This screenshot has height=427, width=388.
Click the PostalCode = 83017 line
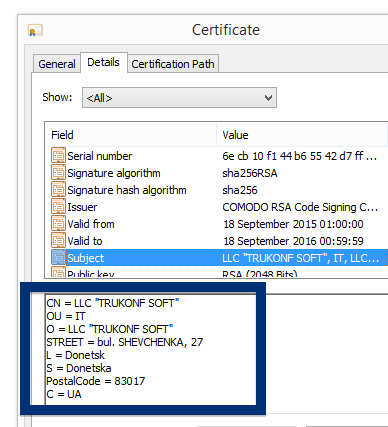pos(96,381)
